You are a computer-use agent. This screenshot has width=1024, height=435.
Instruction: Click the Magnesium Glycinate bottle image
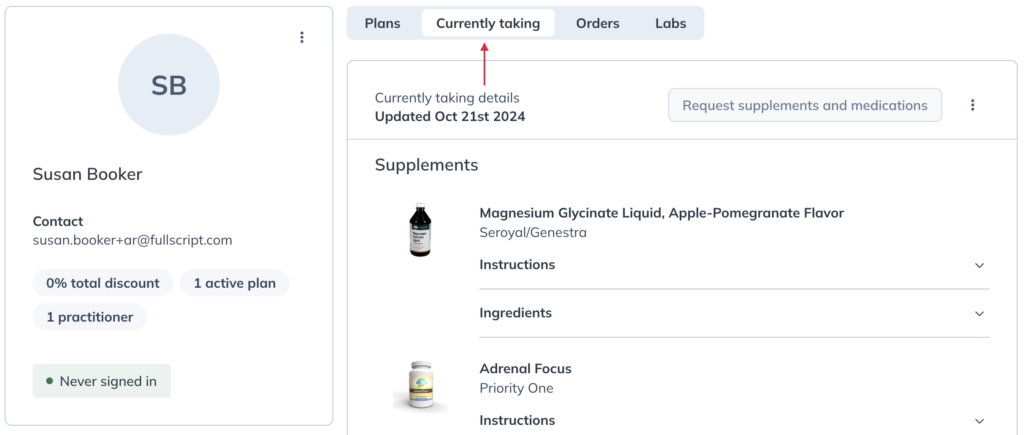(420, 230)
